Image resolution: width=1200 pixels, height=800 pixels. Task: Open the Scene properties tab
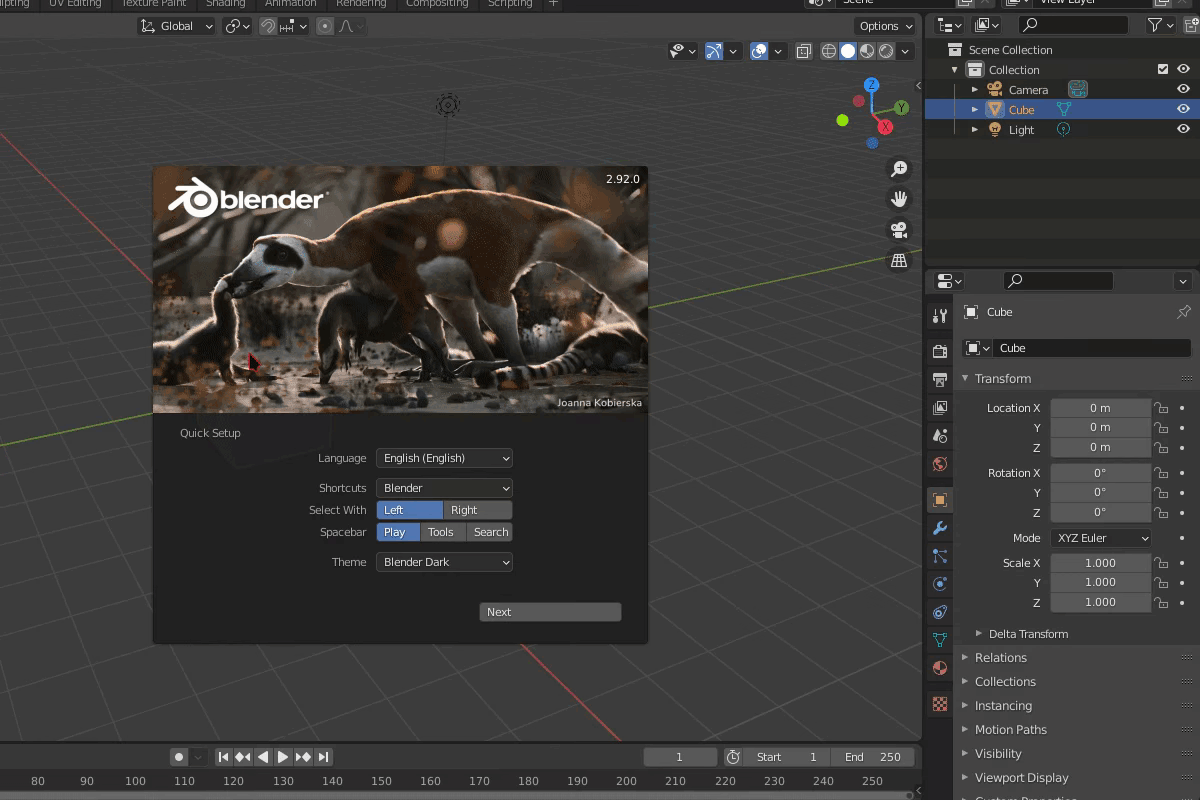click(939, 435)
